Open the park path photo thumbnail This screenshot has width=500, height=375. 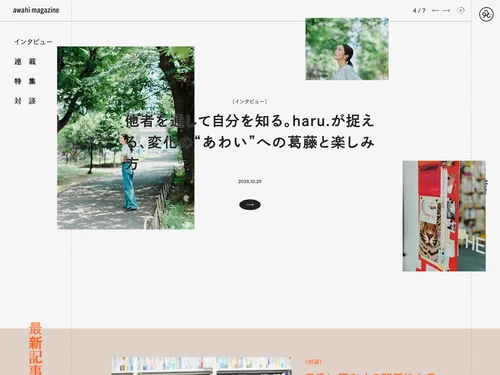[x=126, y=138]
